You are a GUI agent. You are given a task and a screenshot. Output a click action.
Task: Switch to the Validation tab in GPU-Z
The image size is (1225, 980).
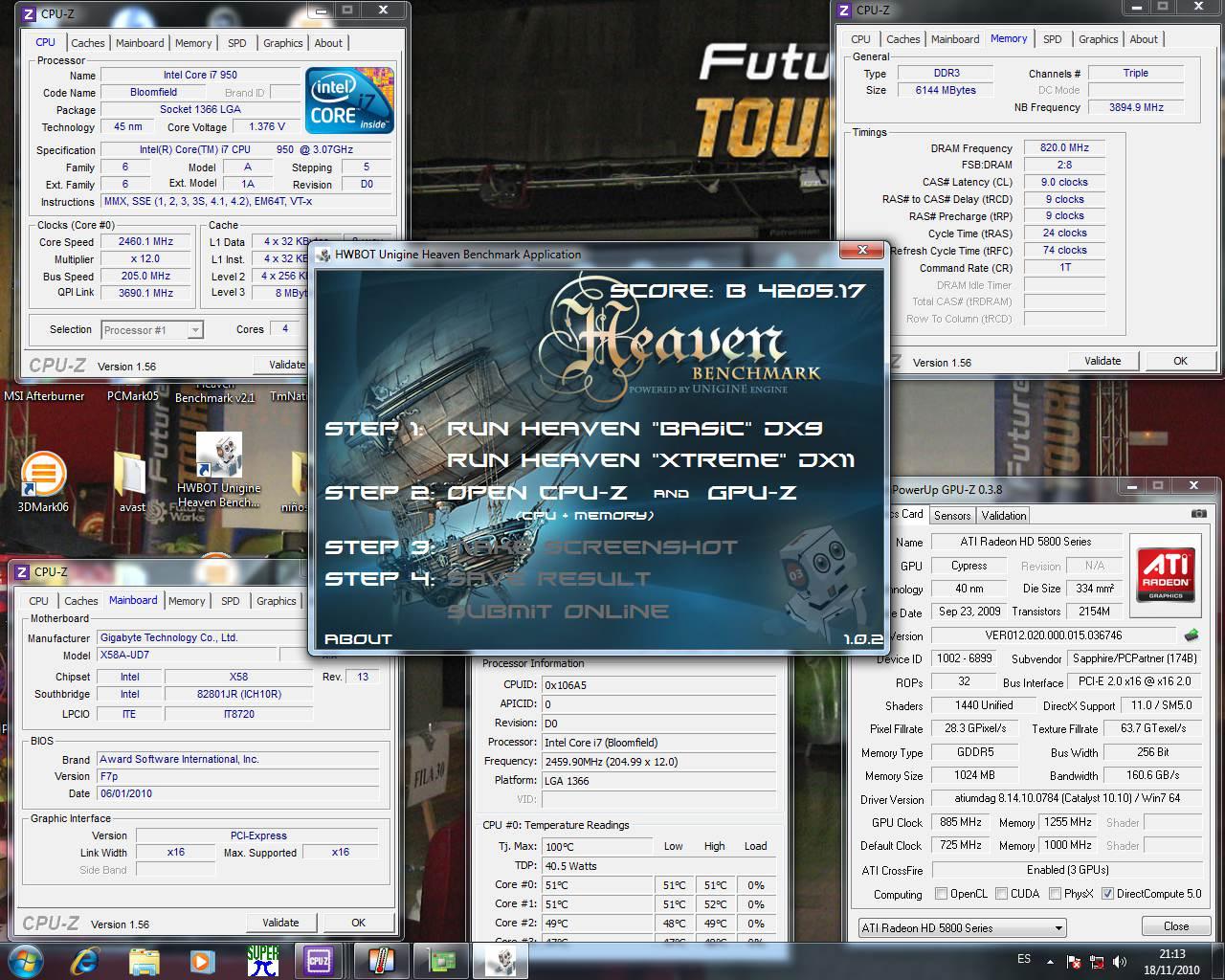pyautogui.click(x=1004, y=516)
